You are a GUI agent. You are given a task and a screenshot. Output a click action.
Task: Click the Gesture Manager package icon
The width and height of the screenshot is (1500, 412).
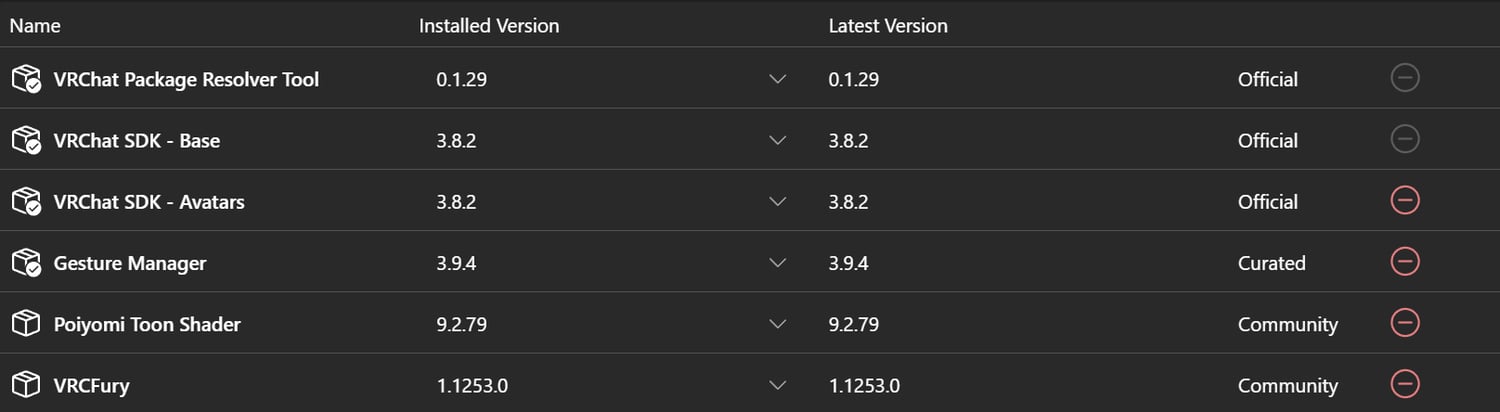(x=26, y=263)
